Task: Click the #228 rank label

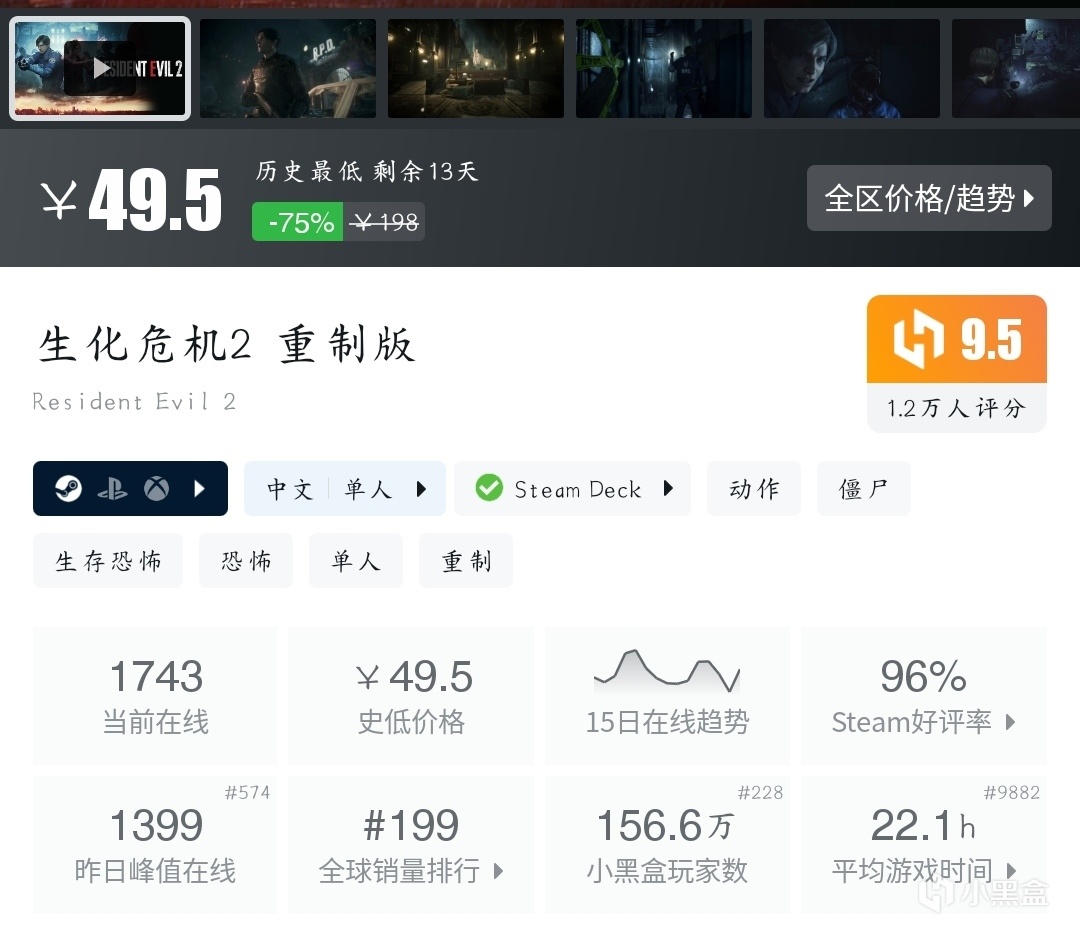Action: click(x=760, y=793)
